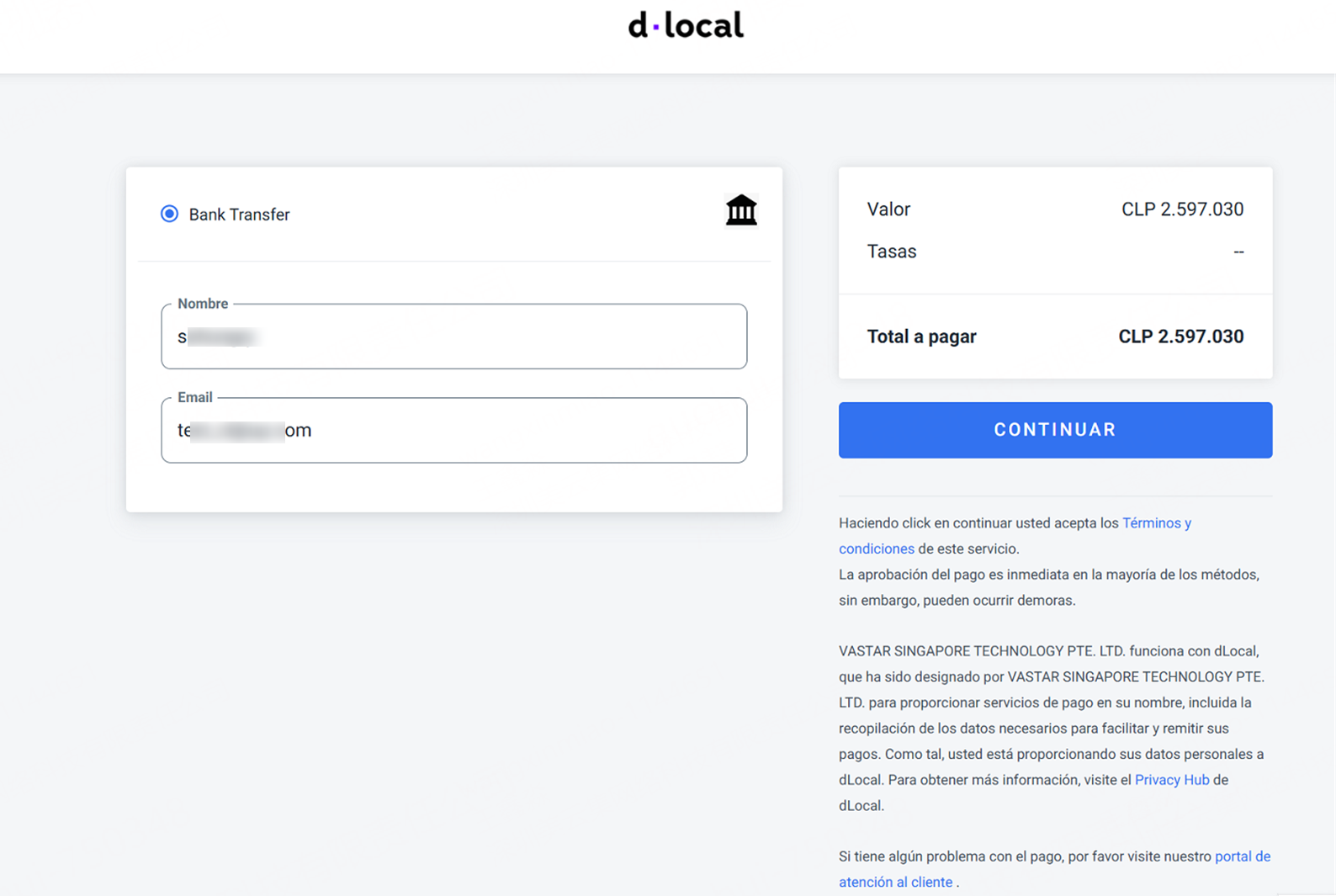
Task: Click the Email field label
Action: (x=194, y=397)
